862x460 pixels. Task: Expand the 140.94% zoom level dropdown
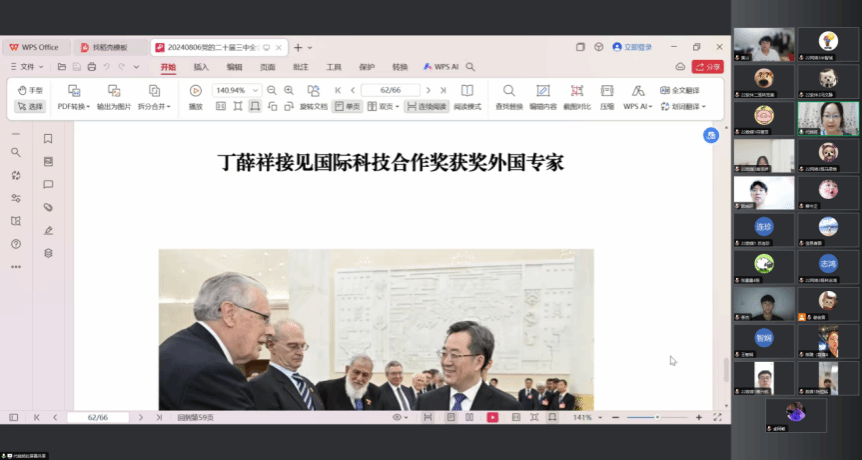click(256, 90)
